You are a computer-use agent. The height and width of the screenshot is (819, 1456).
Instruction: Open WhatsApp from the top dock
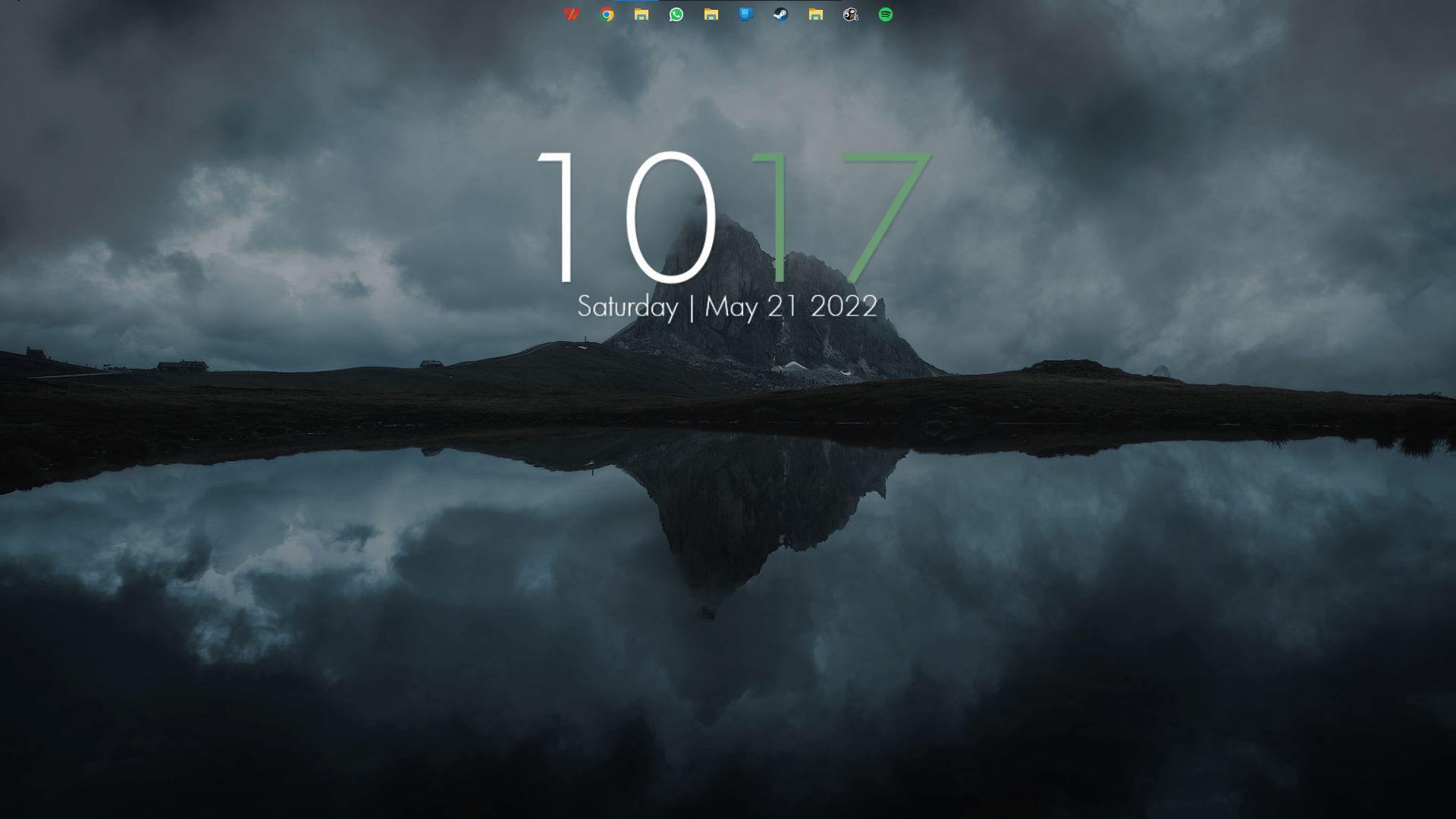pos(676,14)
